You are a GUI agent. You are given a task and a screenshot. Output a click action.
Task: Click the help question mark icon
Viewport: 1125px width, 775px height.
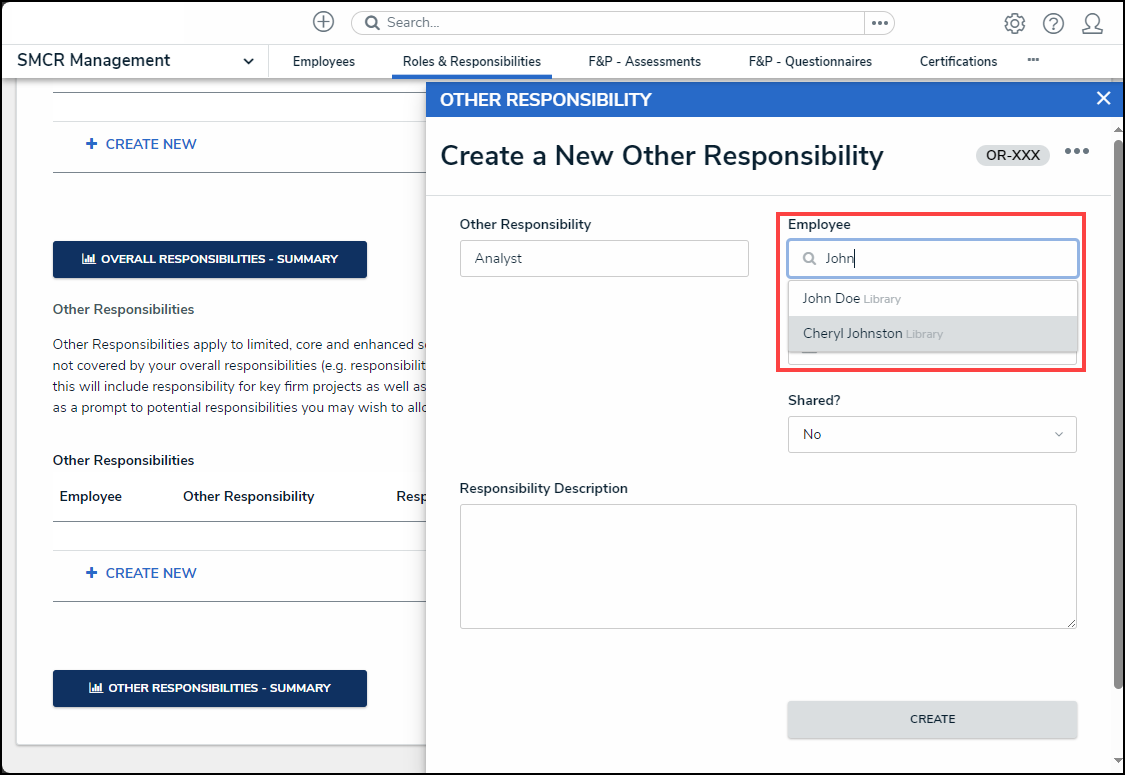pyautogui.click(x=1053, y=23)
